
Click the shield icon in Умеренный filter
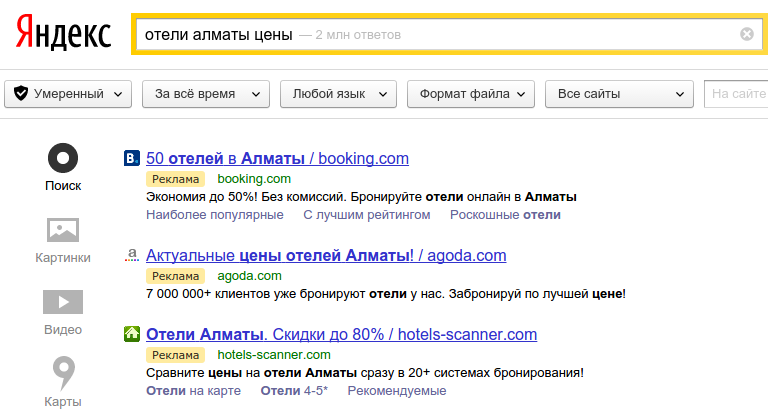pos(21,93)
